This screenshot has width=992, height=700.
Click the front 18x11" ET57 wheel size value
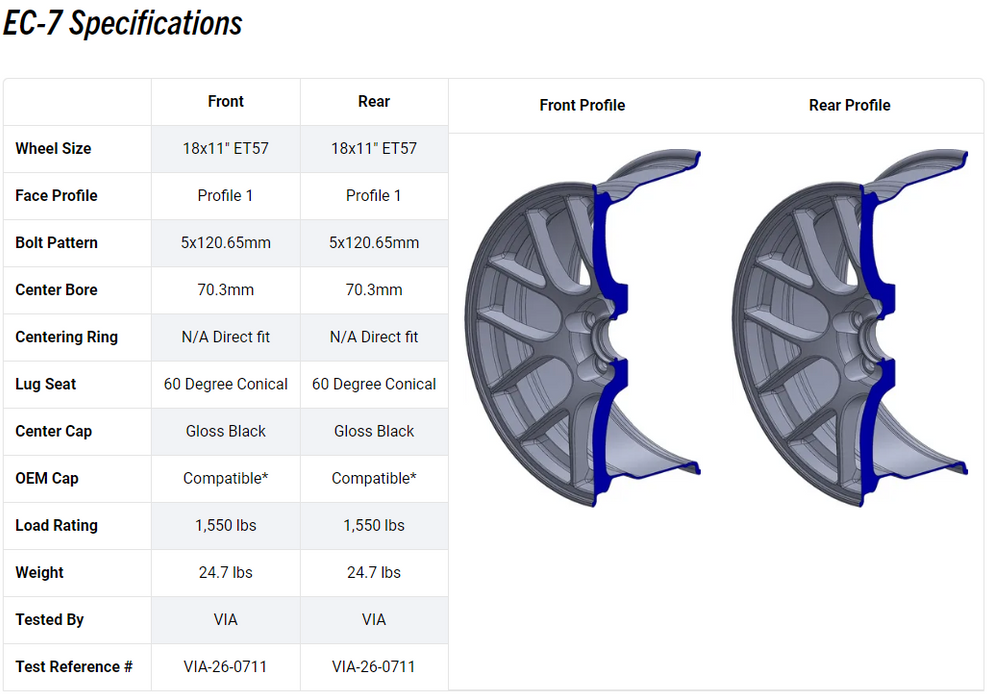pyautogui.click(x=226, y=148)
